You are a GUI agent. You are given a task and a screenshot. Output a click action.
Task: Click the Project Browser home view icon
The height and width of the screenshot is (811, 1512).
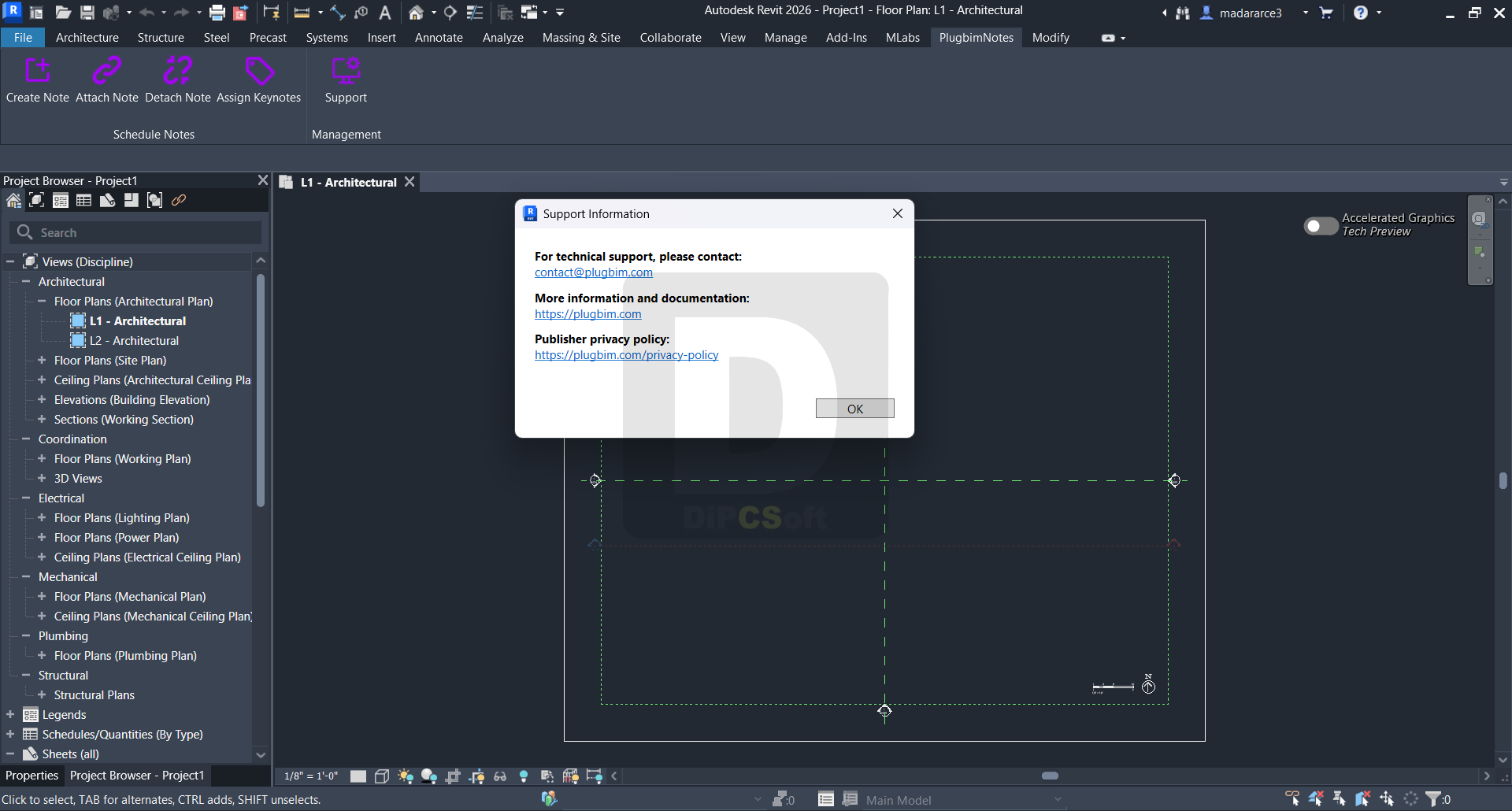coord(13,201)
